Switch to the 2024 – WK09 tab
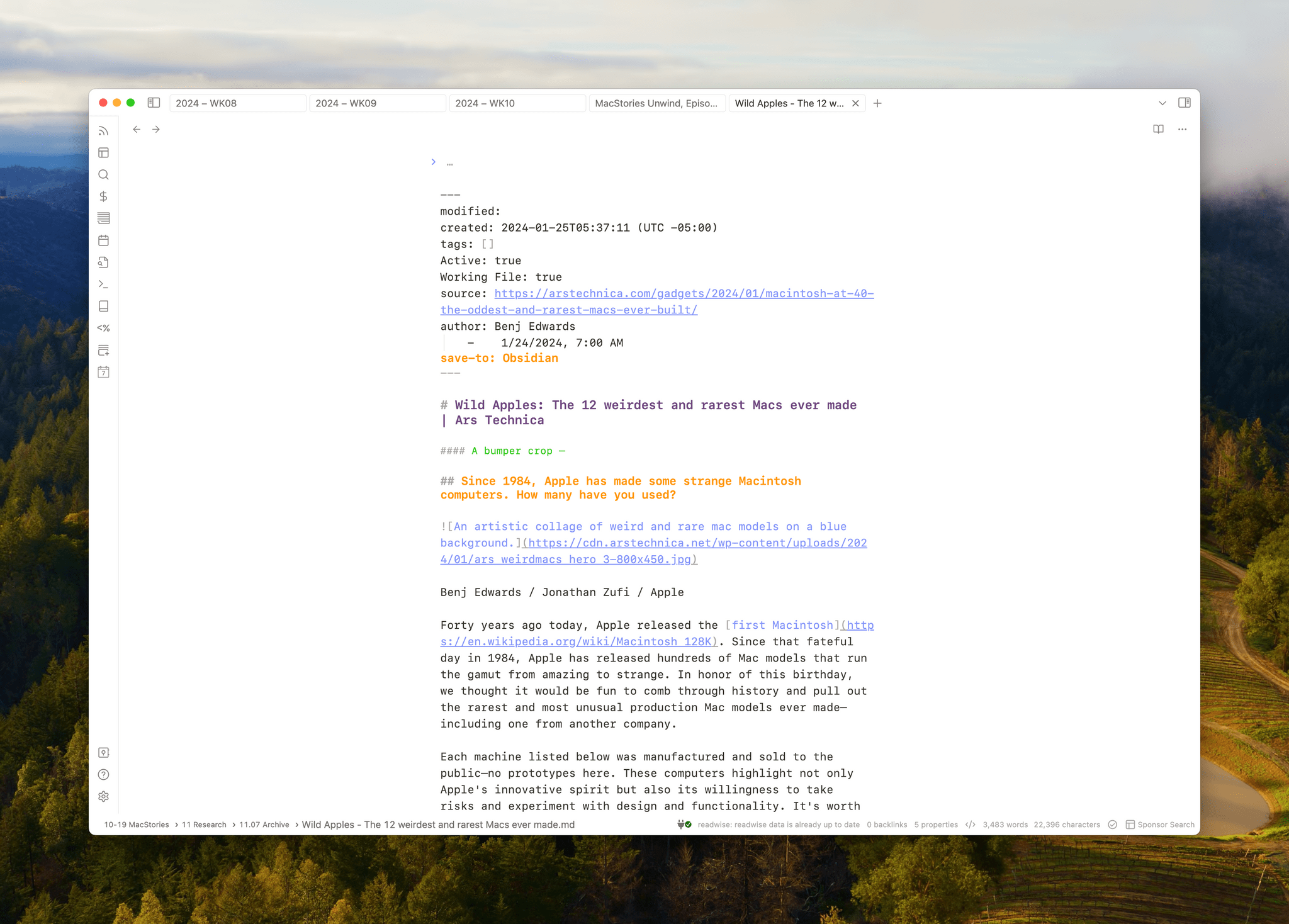 (x=378, y=103)
